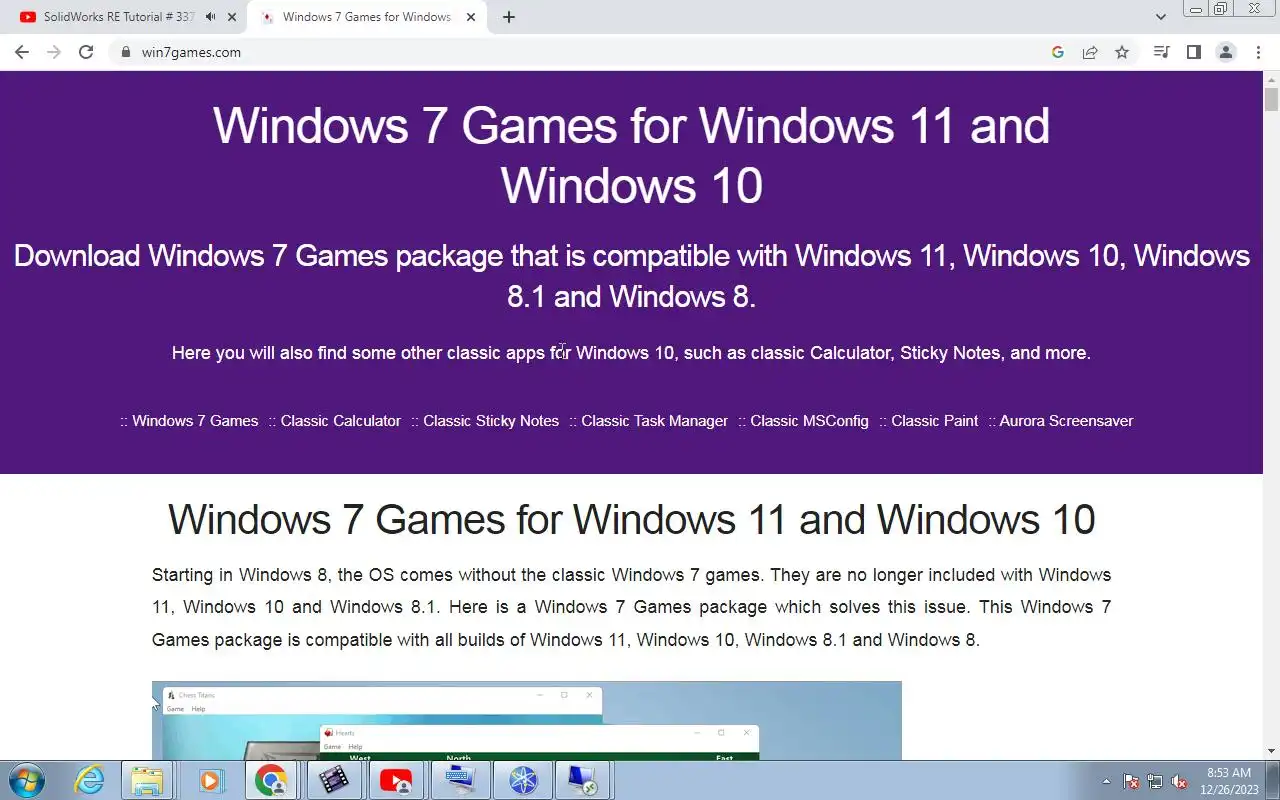Viewport: 1280px width, 800px height.
Task: Share this page using the share icon
Action: pos(1090,52)
